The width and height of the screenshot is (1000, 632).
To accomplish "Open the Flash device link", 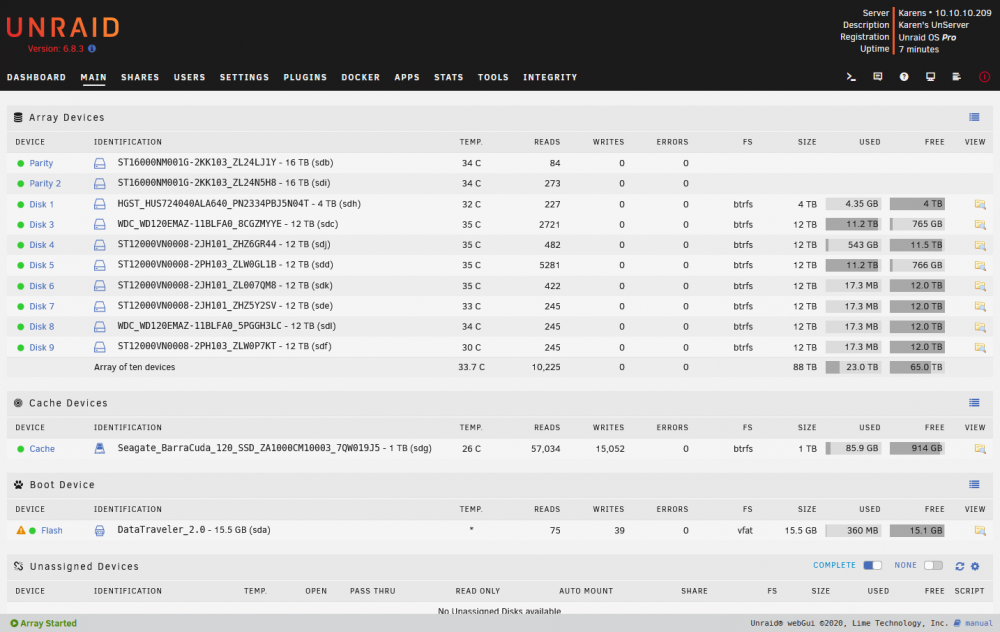I will coord(52,531).
